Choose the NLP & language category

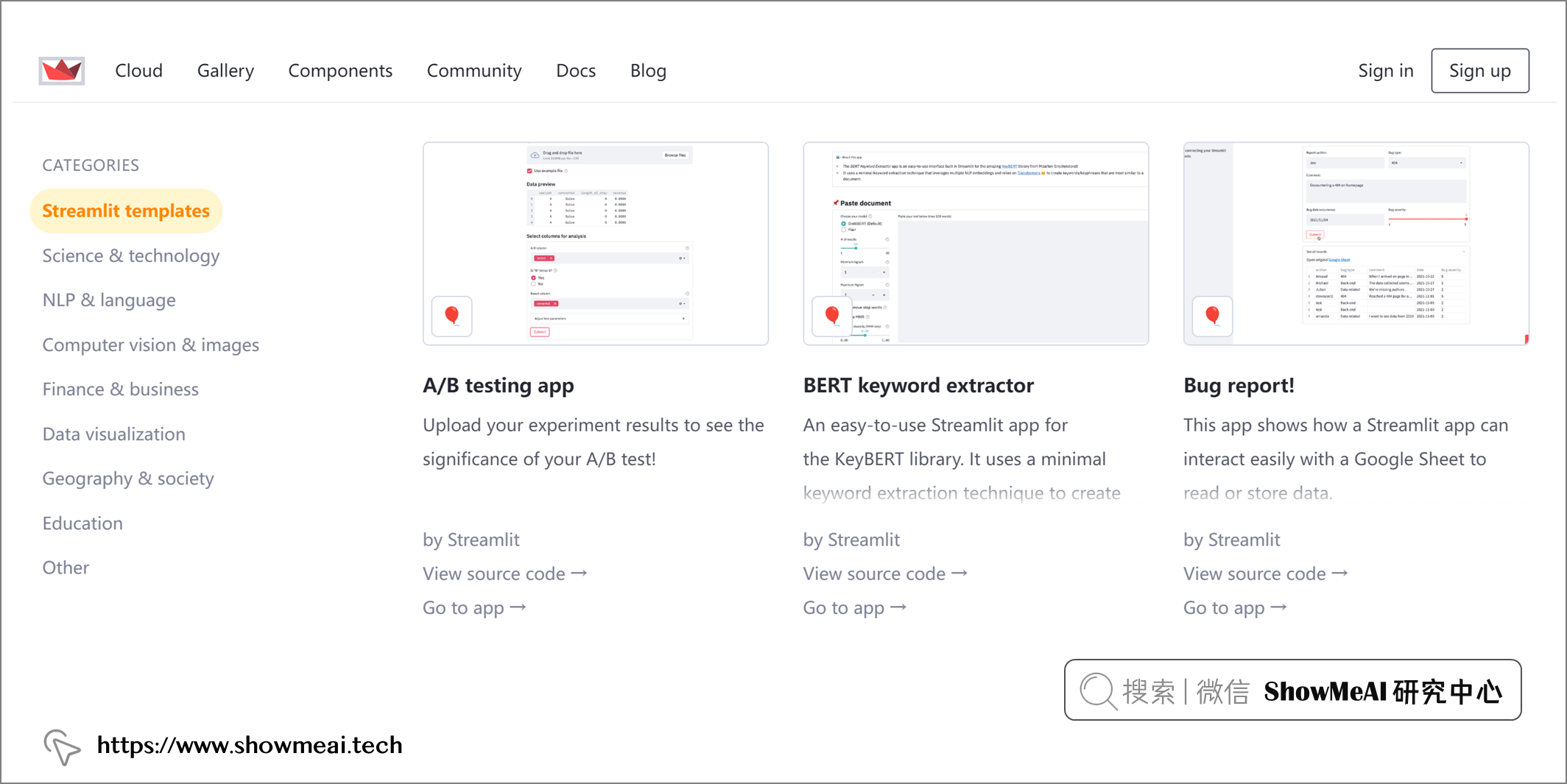coord(109,300)
